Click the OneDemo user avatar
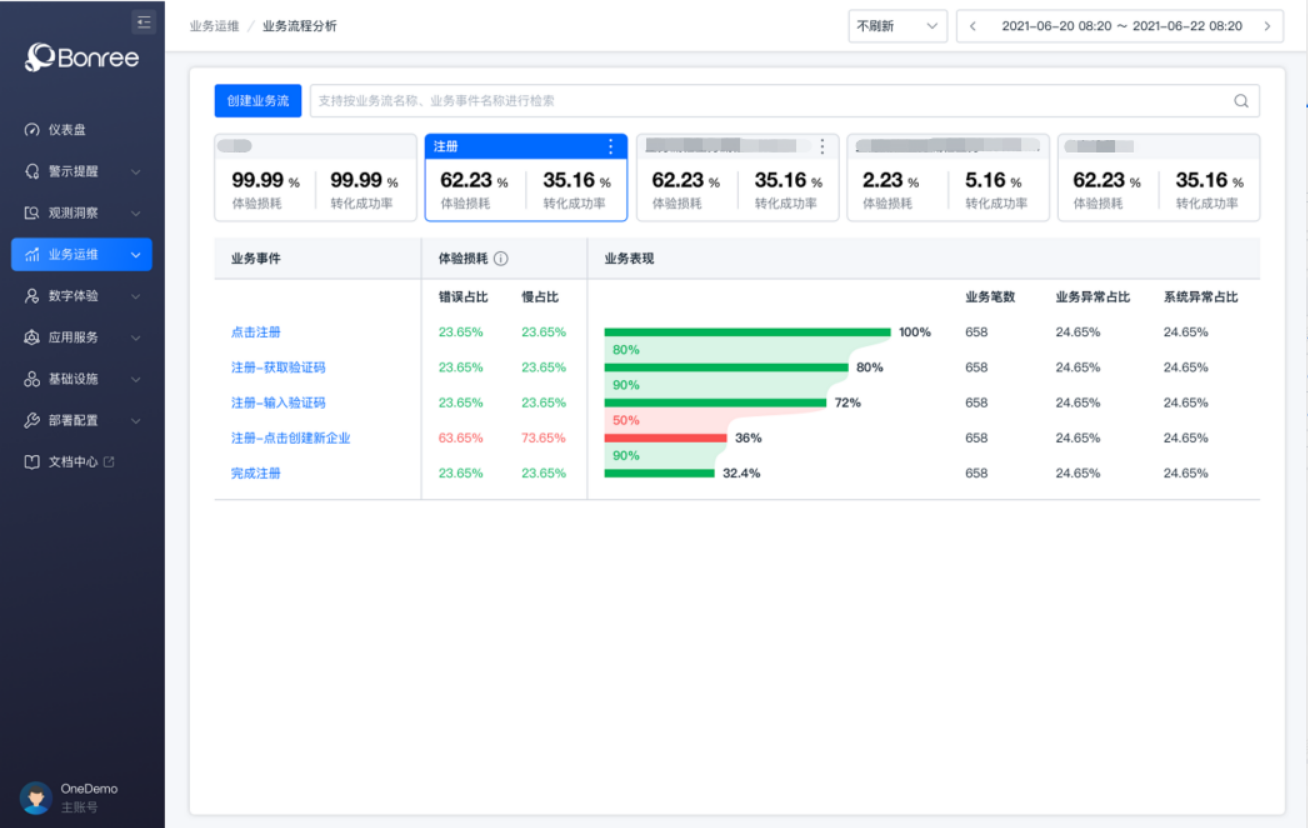The width and height of the screenshot is (1308, 828). pyautogui.click(x=36, y=797)
